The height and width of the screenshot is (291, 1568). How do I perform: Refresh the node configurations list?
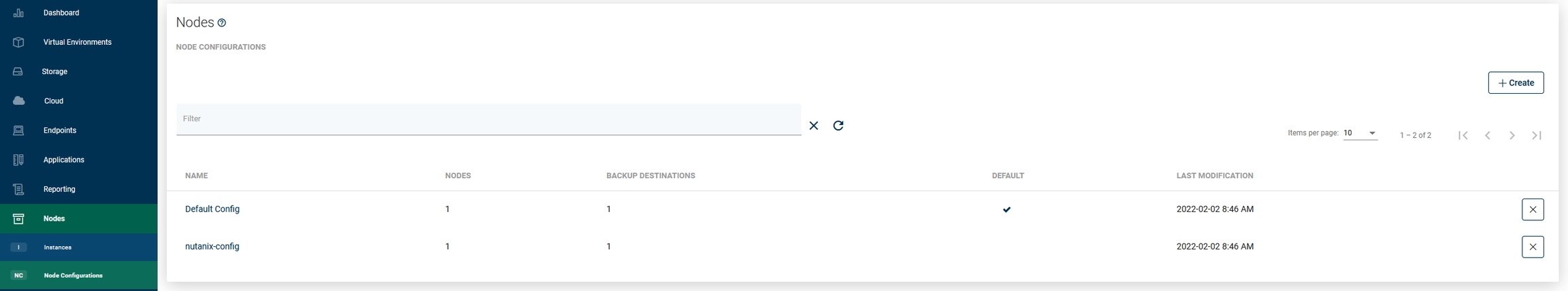pos(838,126)
